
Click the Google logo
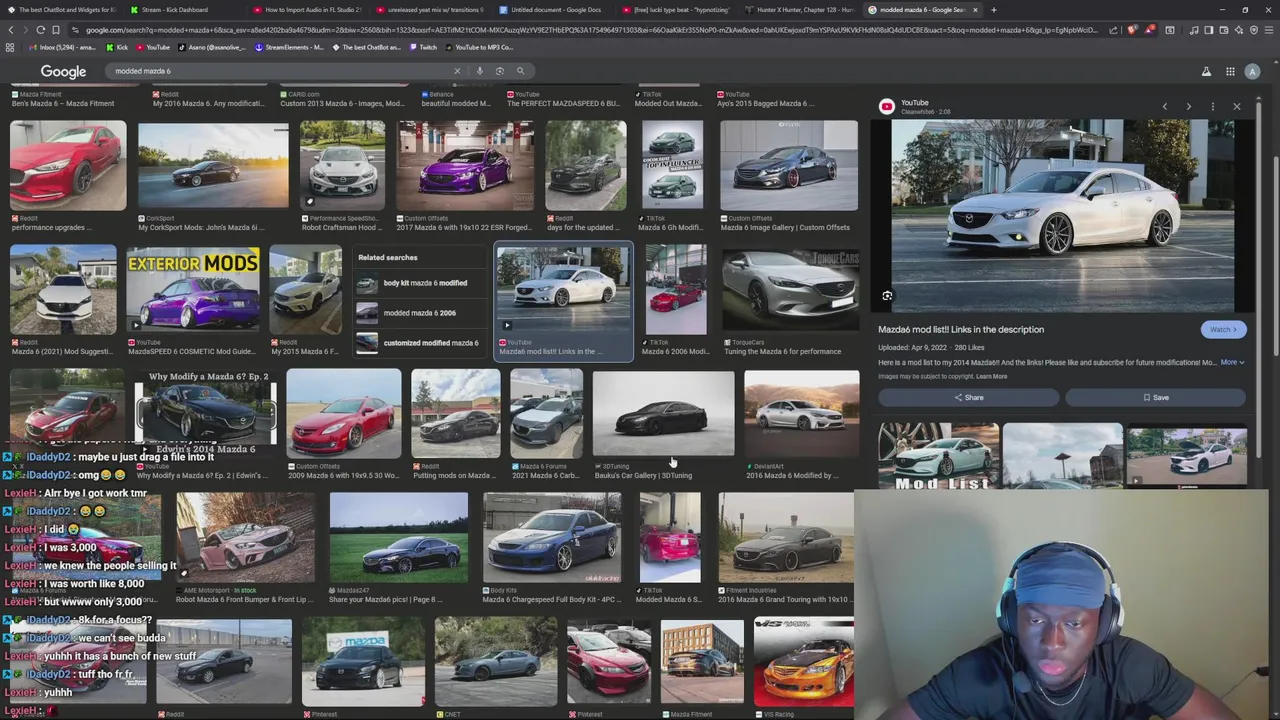63,71
